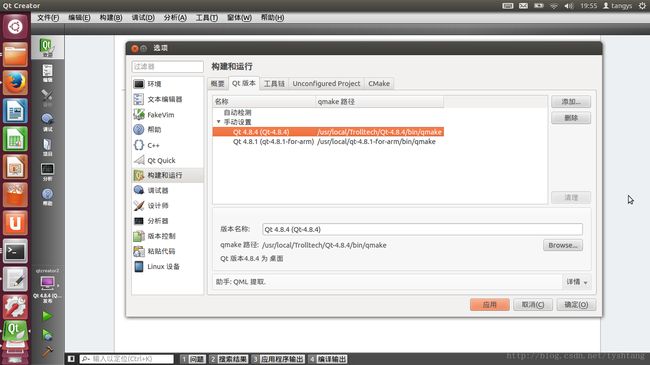Click the Browse... button

pyautogui.click(x=563, y=245)
